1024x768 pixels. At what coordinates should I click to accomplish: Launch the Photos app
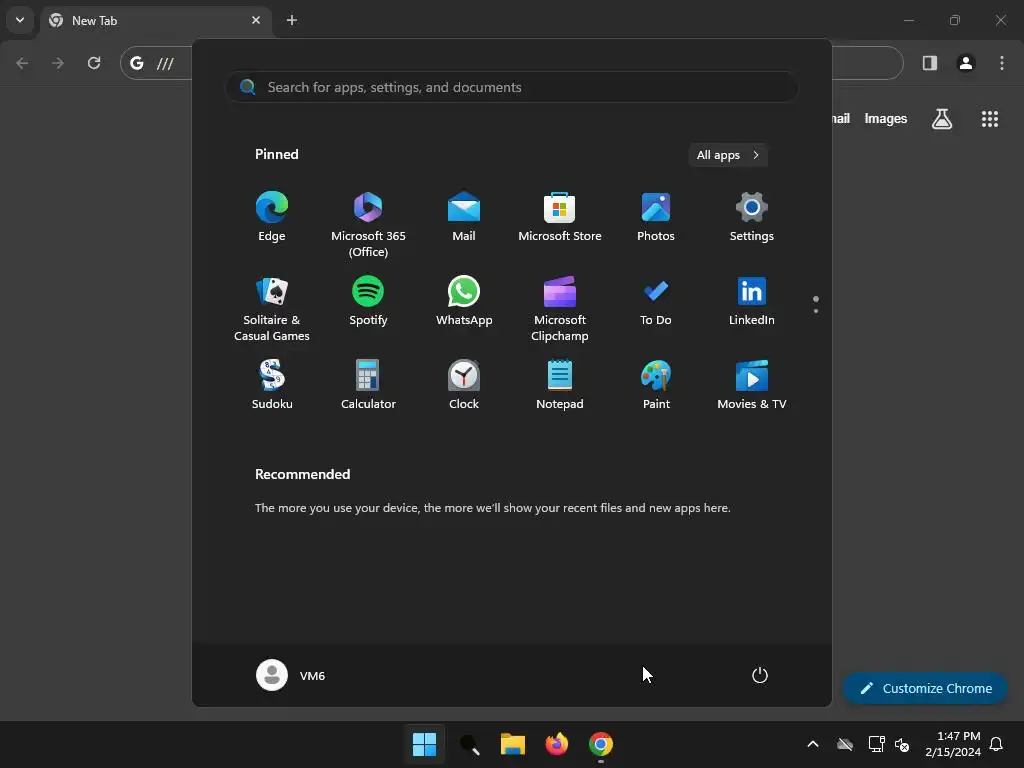click(656, 217)
